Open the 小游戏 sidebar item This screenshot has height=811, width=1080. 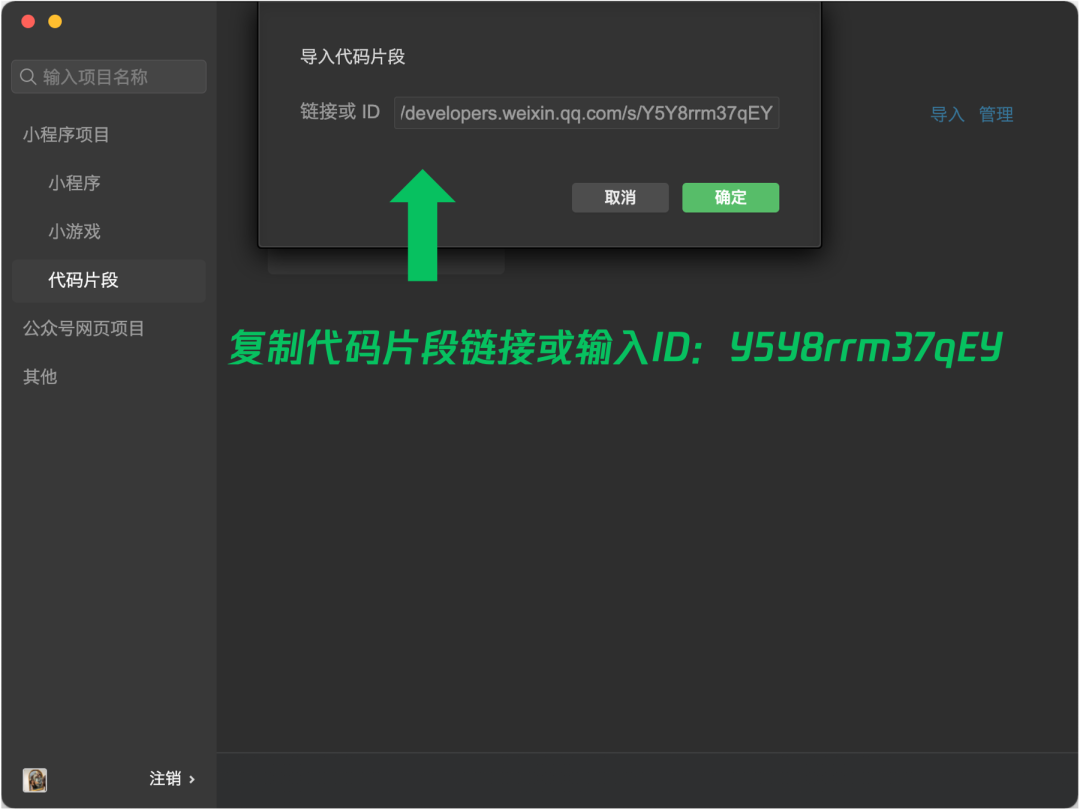[x=74, y=231]
